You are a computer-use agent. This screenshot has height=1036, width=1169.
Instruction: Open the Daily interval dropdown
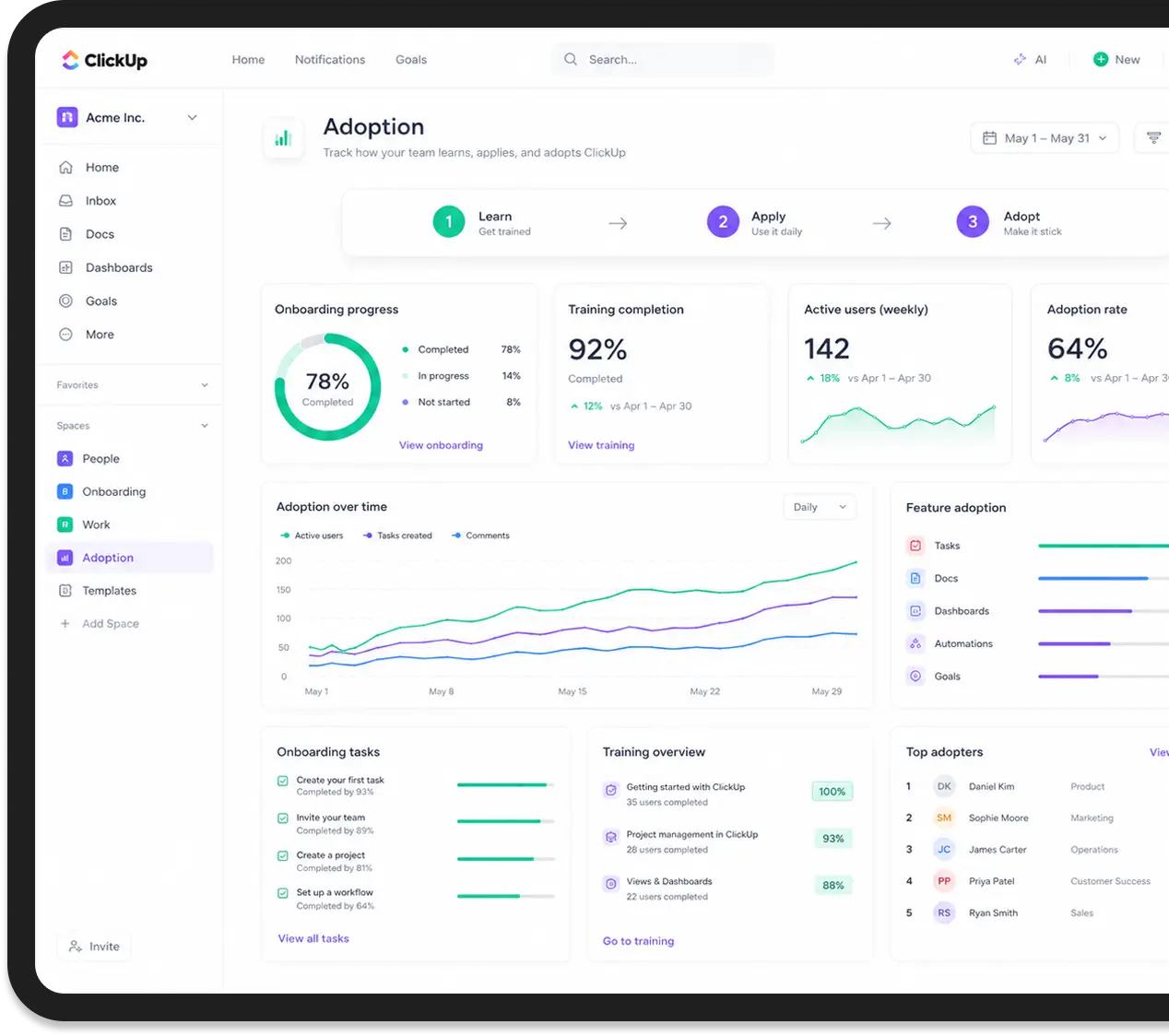(820, 507)
